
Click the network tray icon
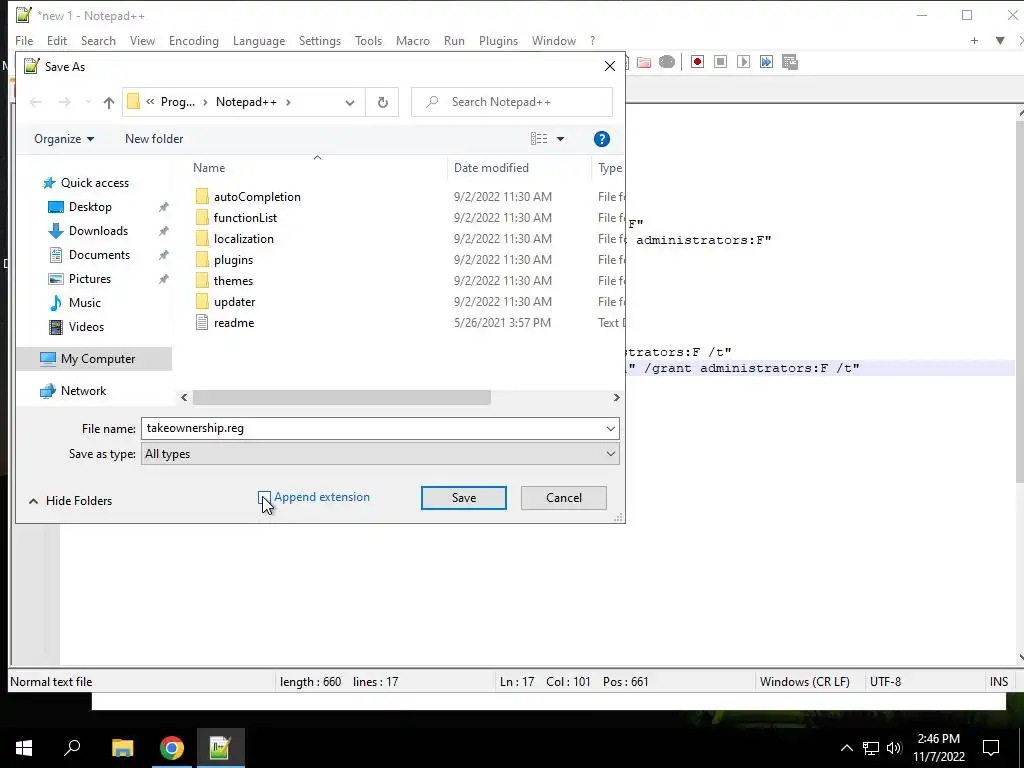pyautogui.click(x=871, y=748)
